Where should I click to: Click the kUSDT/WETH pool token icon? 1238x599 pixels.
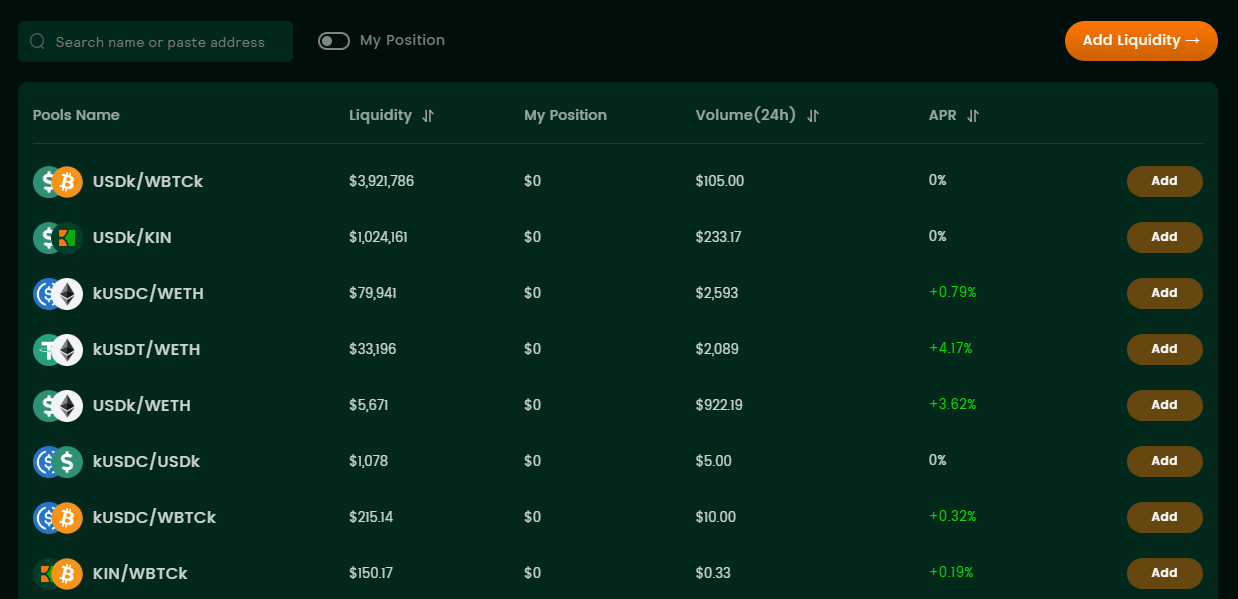[x=57, y=349]
